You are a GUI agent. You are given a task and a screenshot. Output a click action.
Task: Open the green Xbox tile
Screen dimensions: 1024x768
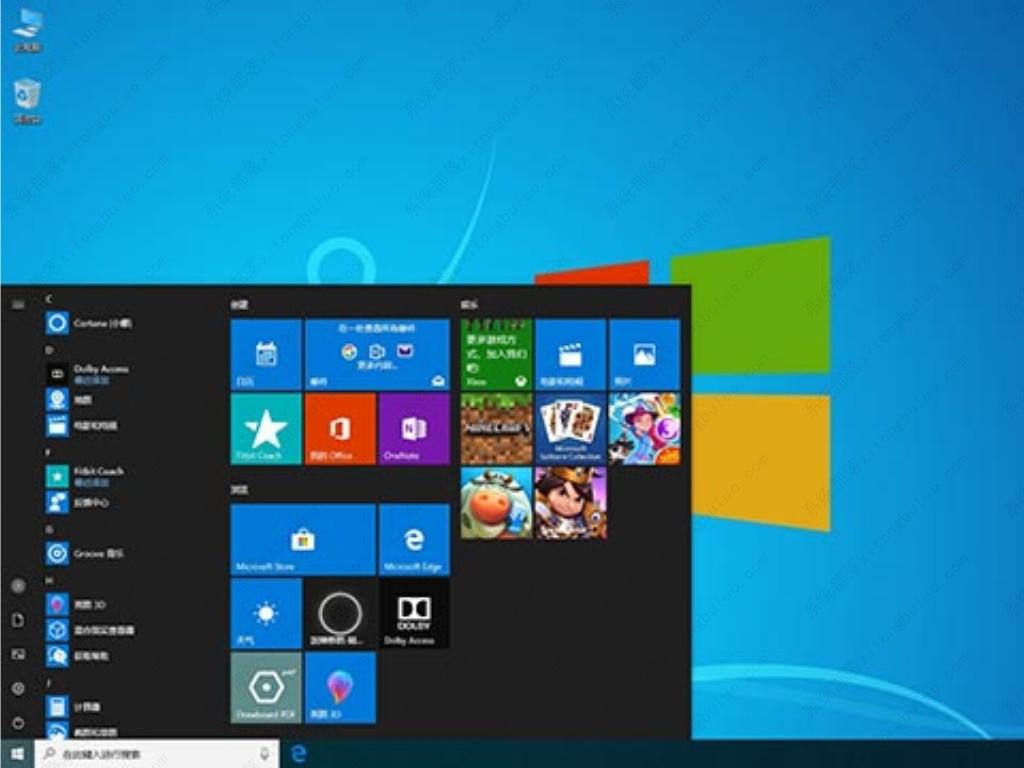coord(496,355)
